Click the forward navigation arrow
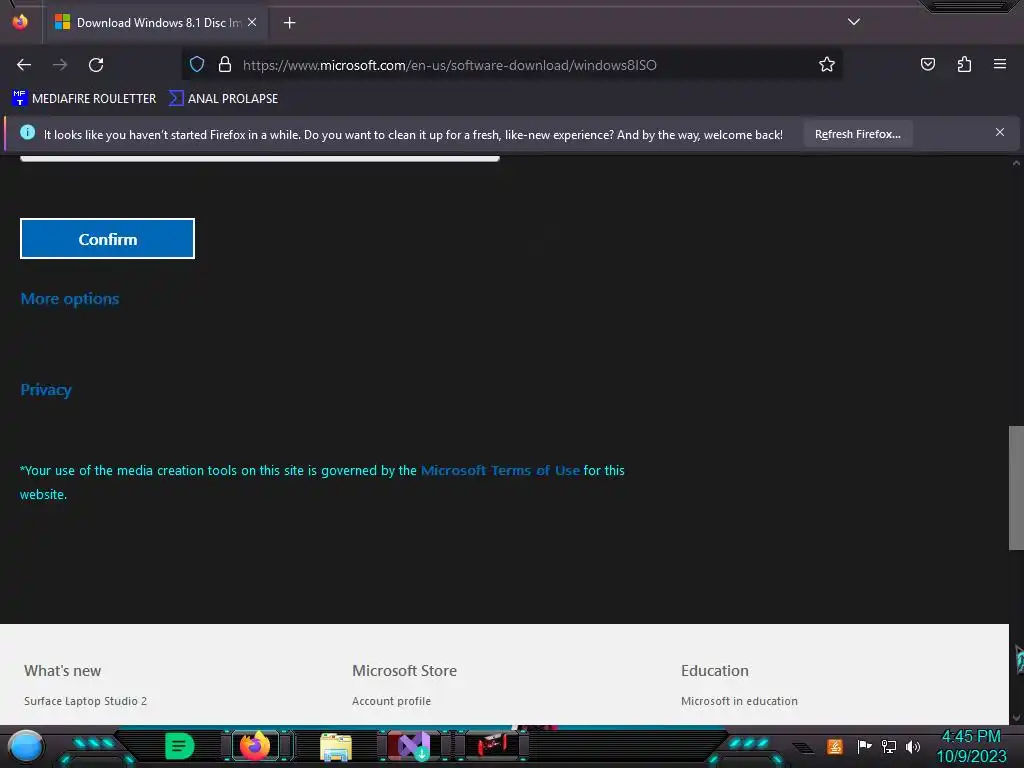This screenshot has height=768, width=1024. [60, 65]
